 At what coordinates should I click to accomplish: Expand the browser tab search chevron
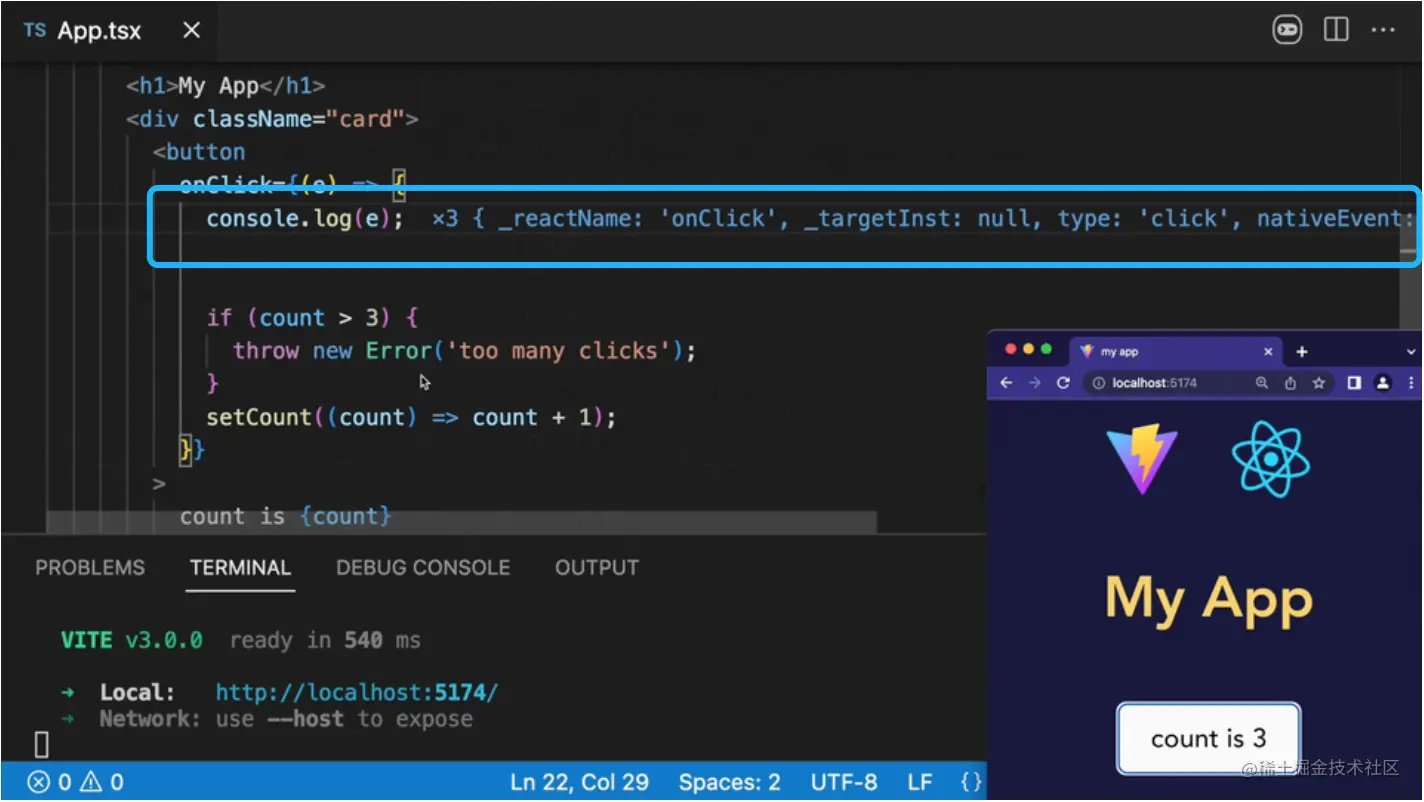click(x=1411, y=352)
